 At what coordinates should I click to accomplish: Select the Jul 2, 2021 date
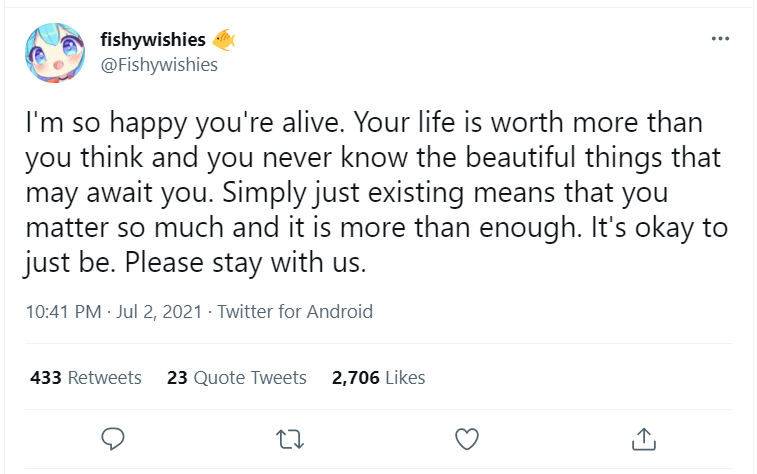[159, 312]
